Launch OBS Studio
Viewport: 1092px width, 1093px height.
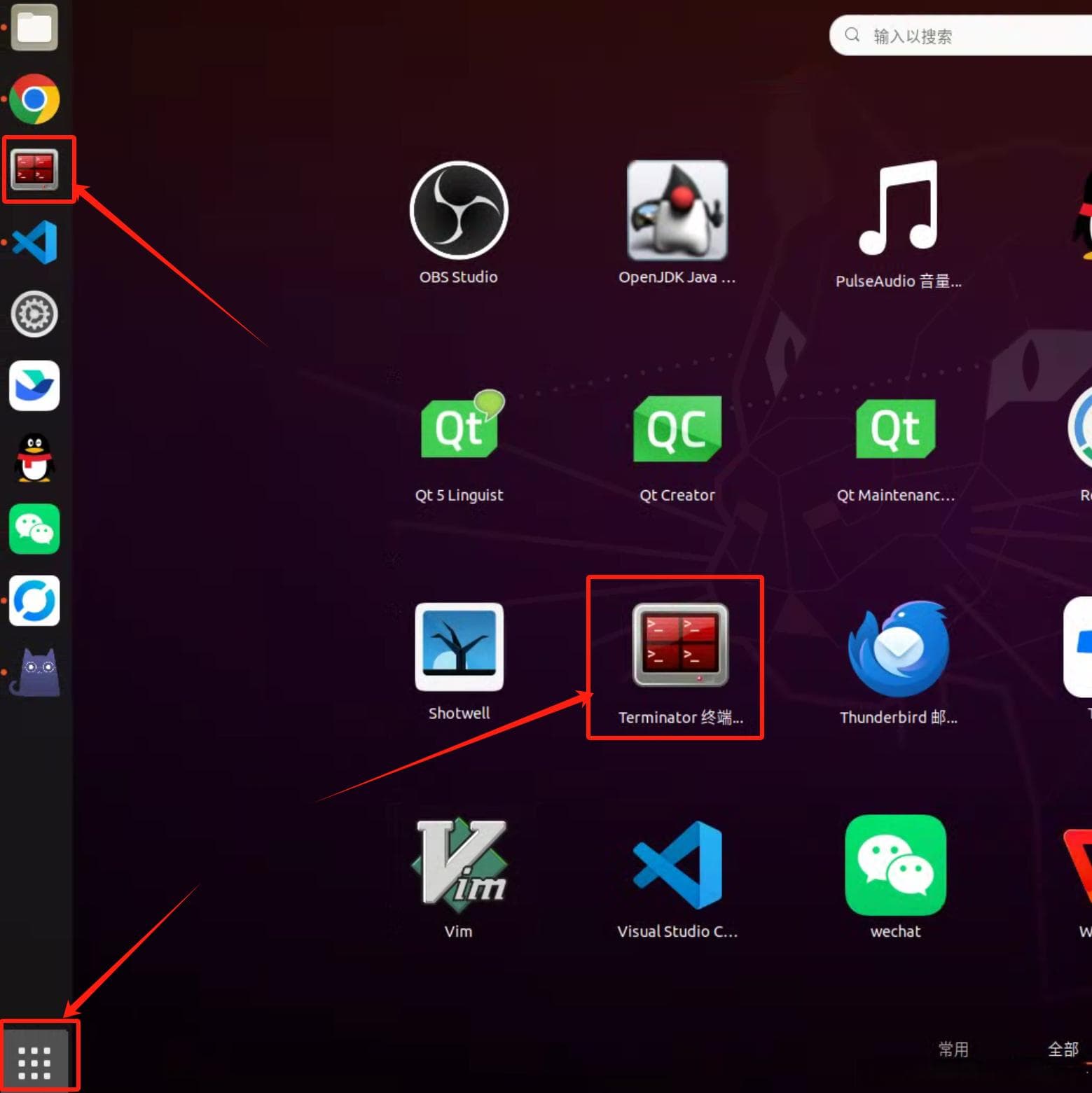[459, 210]
